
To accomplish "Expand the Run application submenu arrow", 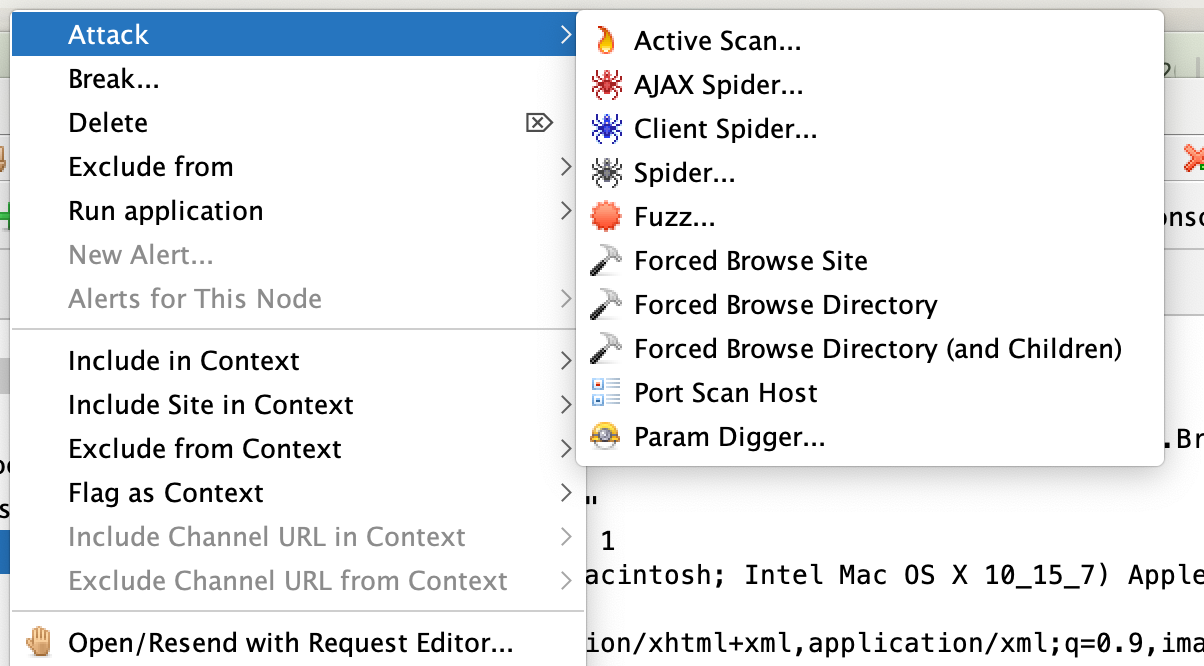I will 566,211.
